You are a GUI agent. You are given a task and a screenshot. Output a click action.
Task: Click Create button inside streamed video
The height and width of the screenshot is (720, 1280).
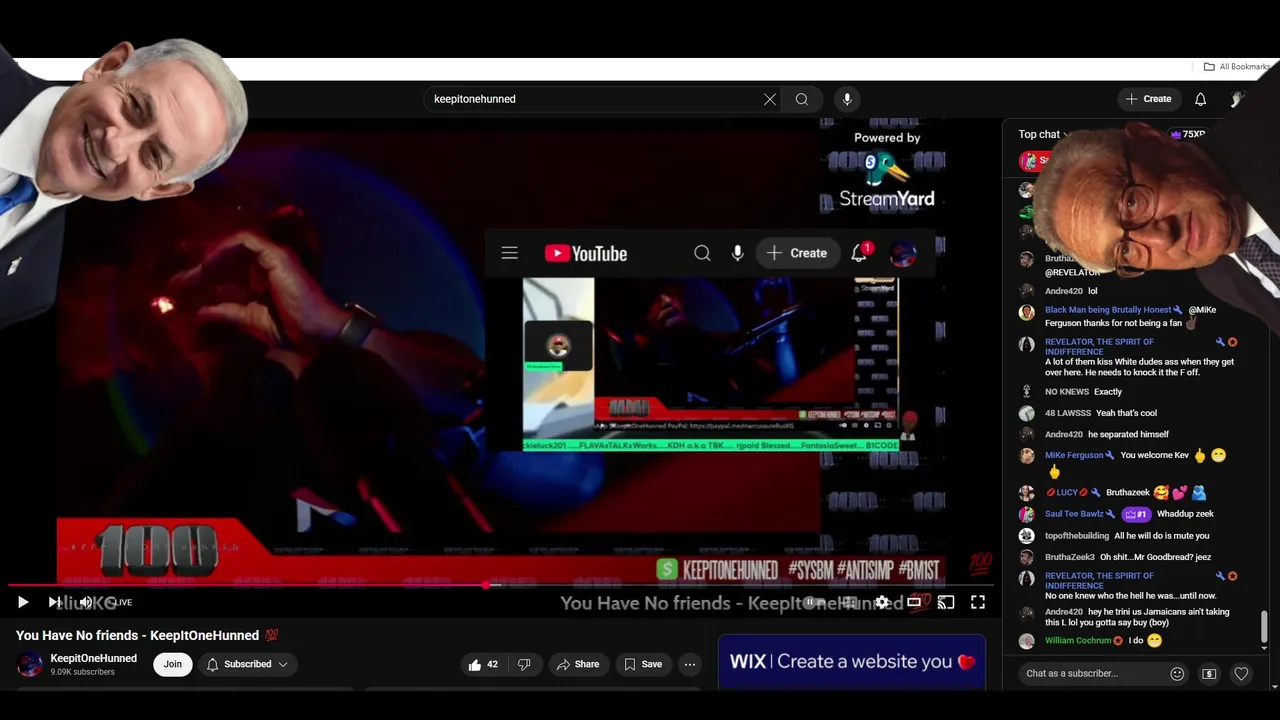click(x=797, y=253)
